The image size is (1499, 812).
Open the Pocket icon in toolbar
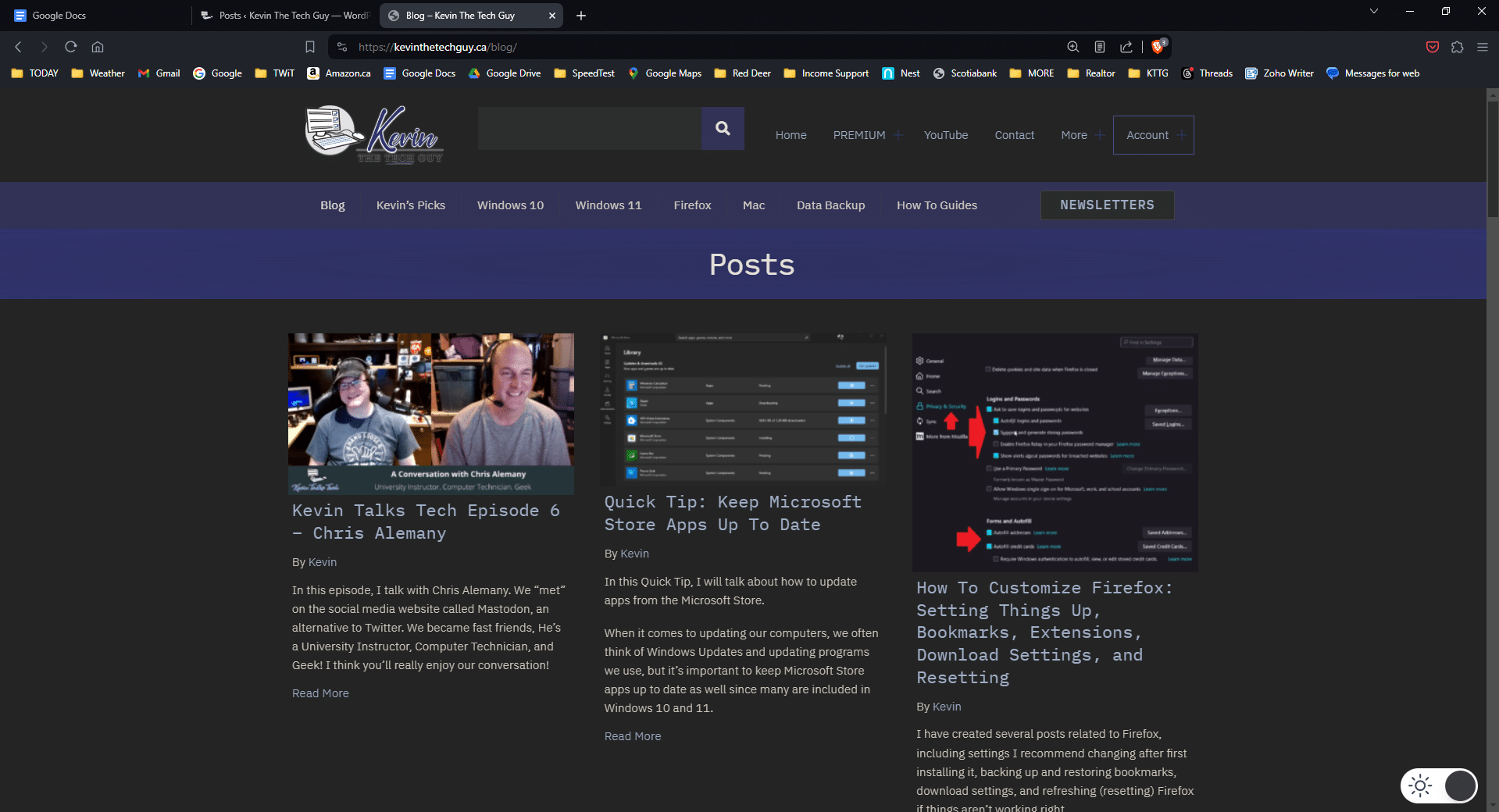[1433, 47]
